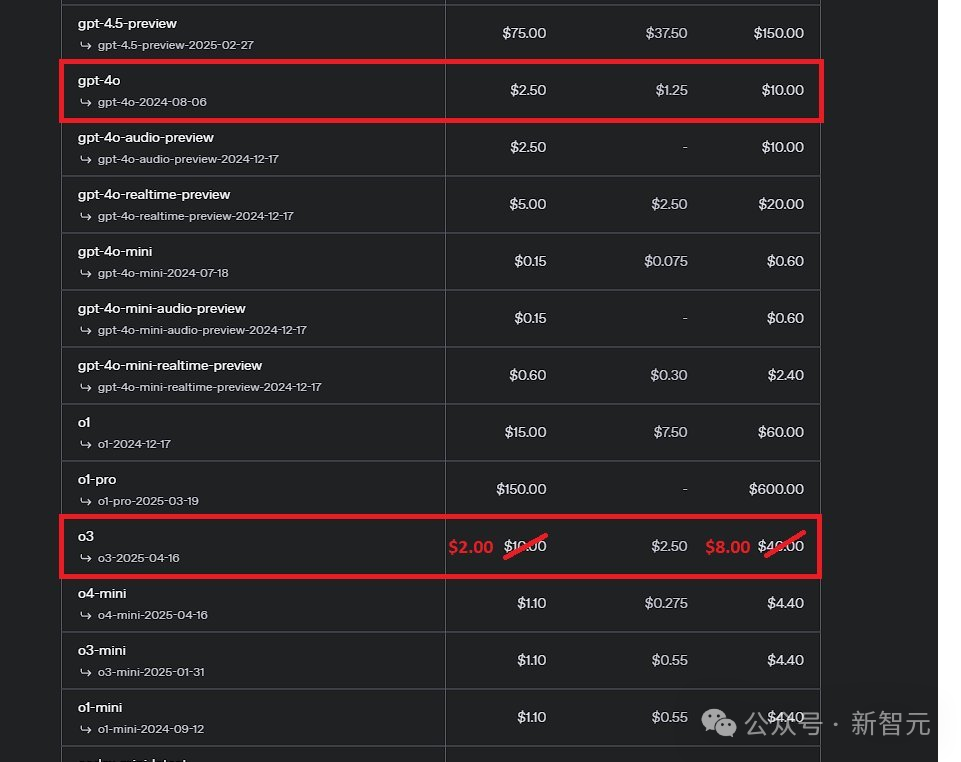Click the arrow icon beside o1-mini-2024-09-12
This screenshot has width=961, height=762.
click(x=86, y=729)
